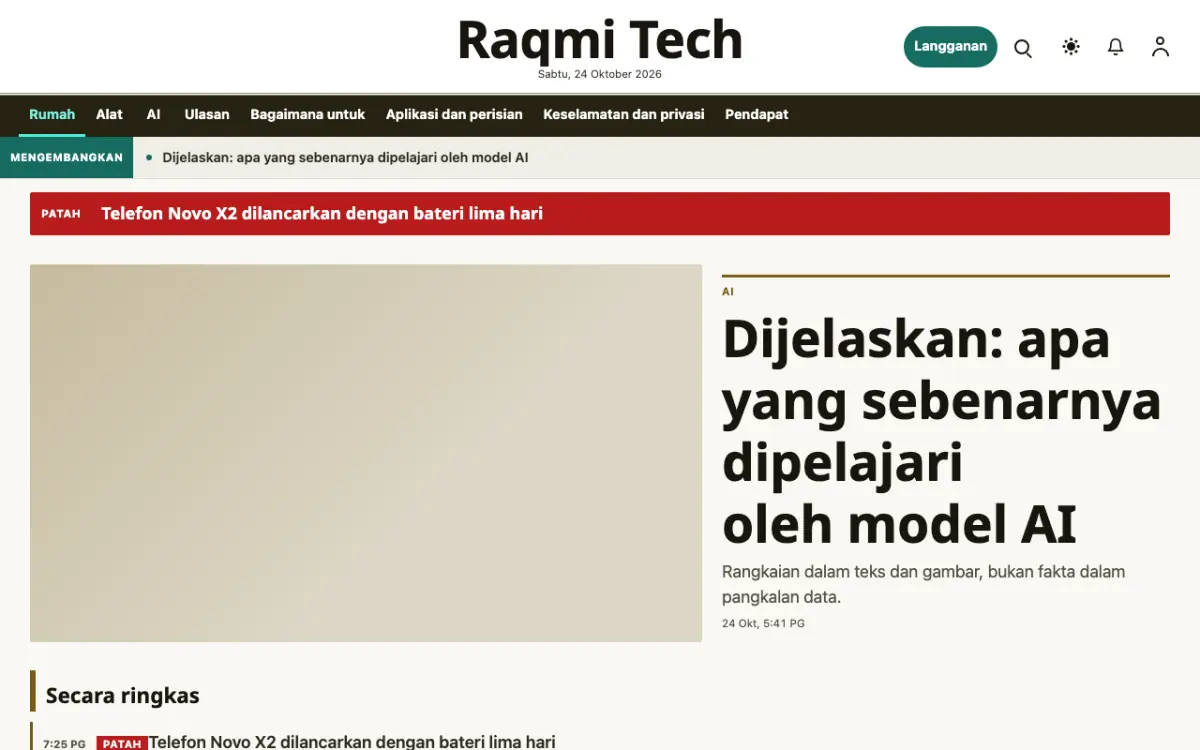
Task: Open the Secara ringkas Novo X2 story
Action: coord(352,742)
